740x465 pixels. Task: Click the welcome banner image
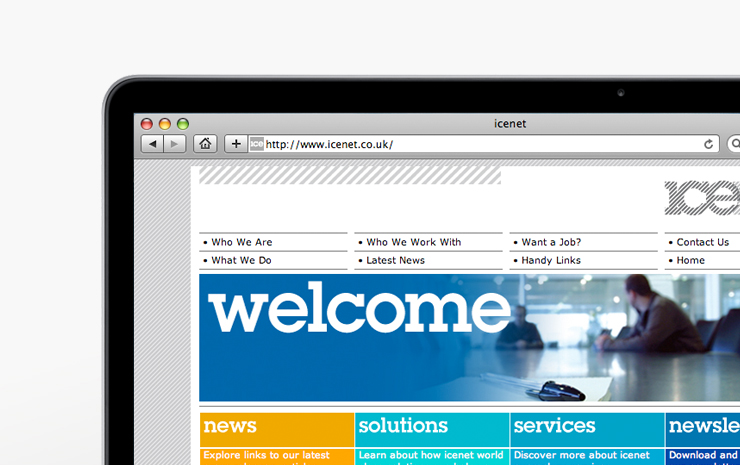(470, 338)
